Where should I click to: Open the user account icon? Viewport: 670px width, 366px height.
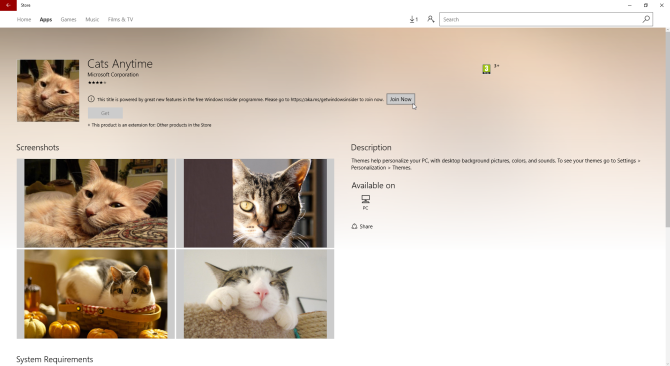[431, 19]
